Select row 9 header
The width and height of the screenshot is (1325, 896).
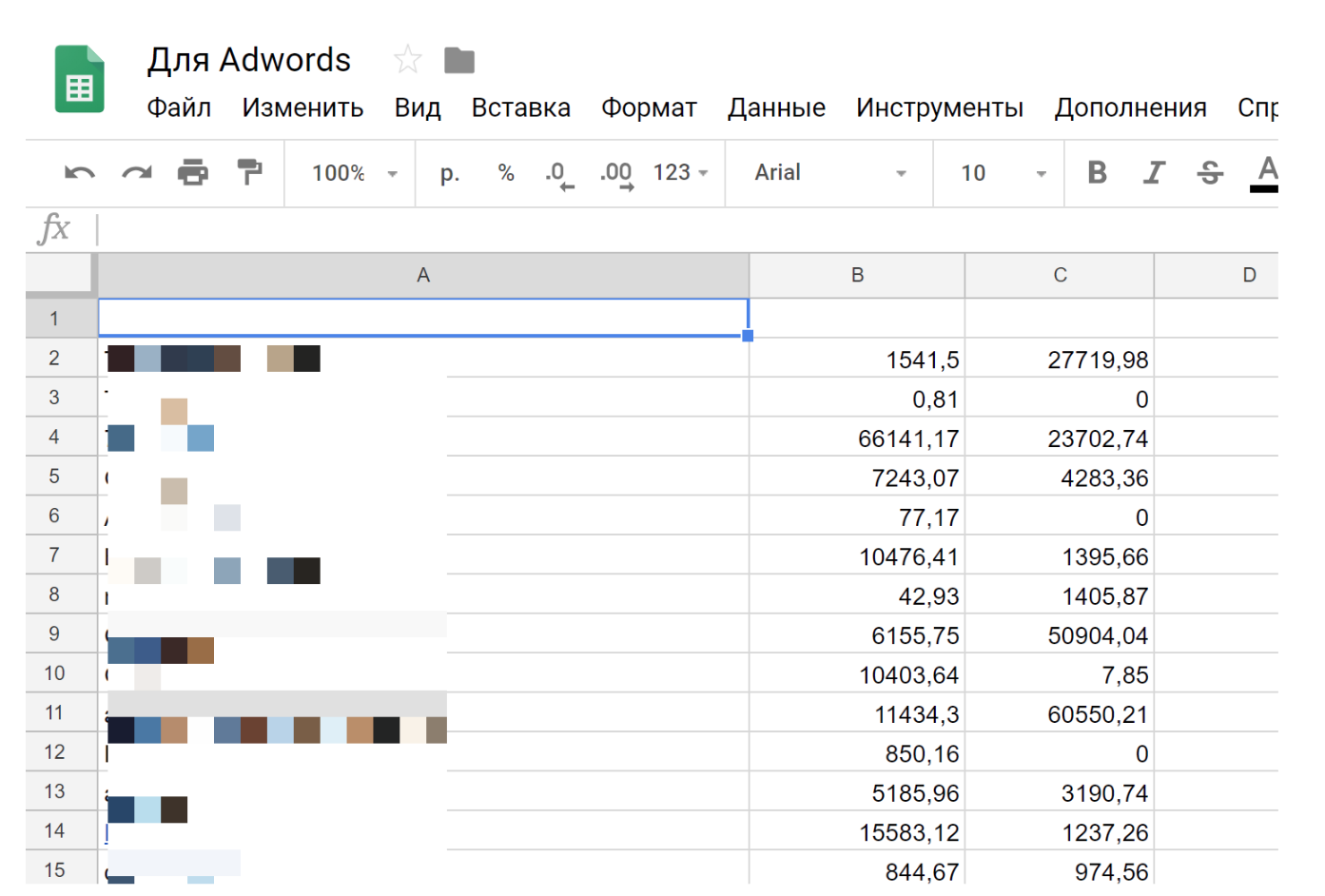pyautogui.click(x=61, y=633)
